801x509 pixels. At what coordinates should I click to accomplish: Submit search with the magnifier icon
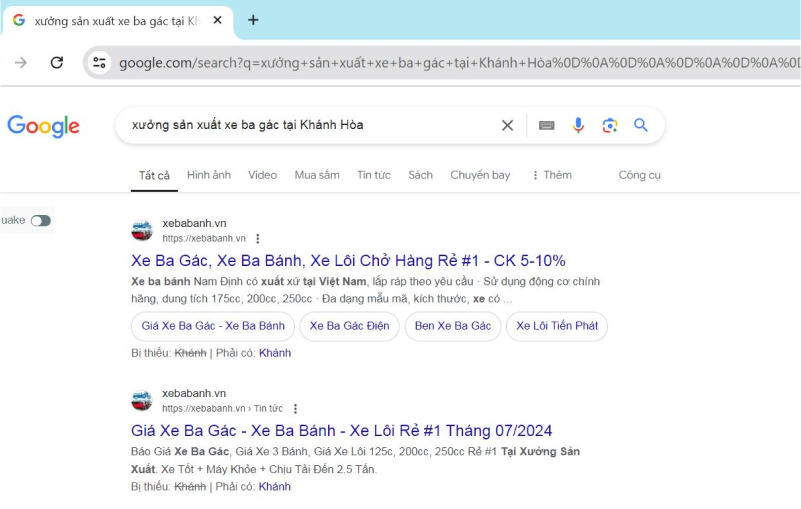pos(641,125)
